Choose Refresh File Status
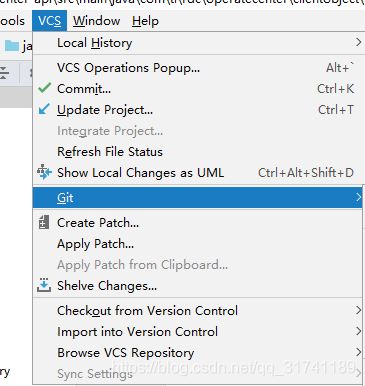Image resolution: width=365 pixels, height=386 pixels. pyautogui.click(x=197, y=152)
